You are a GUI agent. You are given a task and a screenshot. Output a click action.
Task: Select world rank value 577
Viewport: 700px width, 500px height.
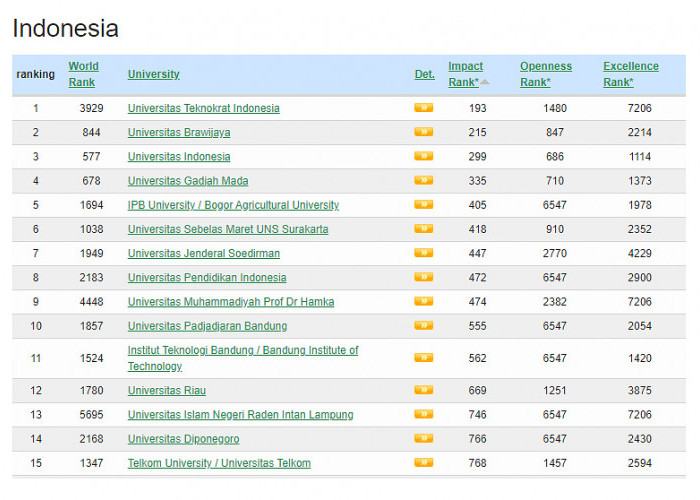[91, 157]
